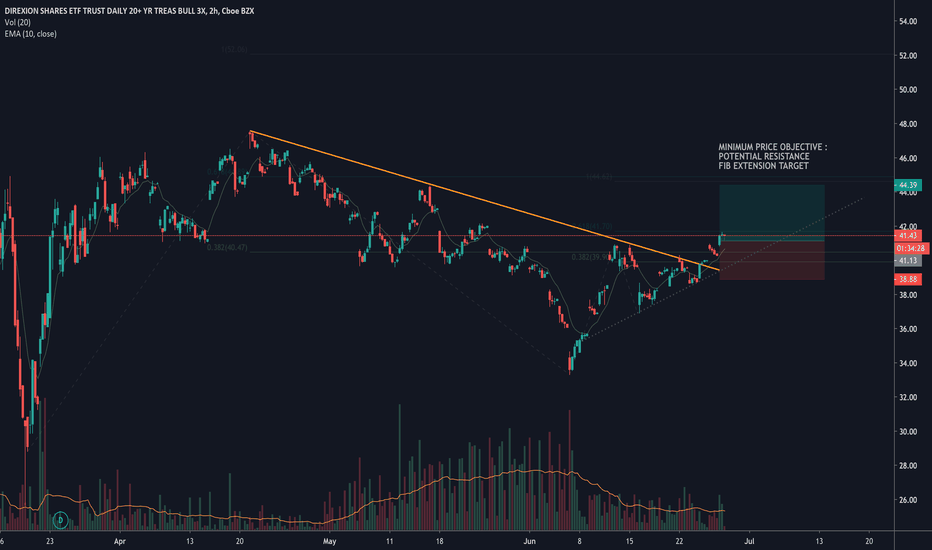Select the dotted ascending support trendline
Image resolution: width=932 pixels, height=550 pixels.
[x=722, y=268]
